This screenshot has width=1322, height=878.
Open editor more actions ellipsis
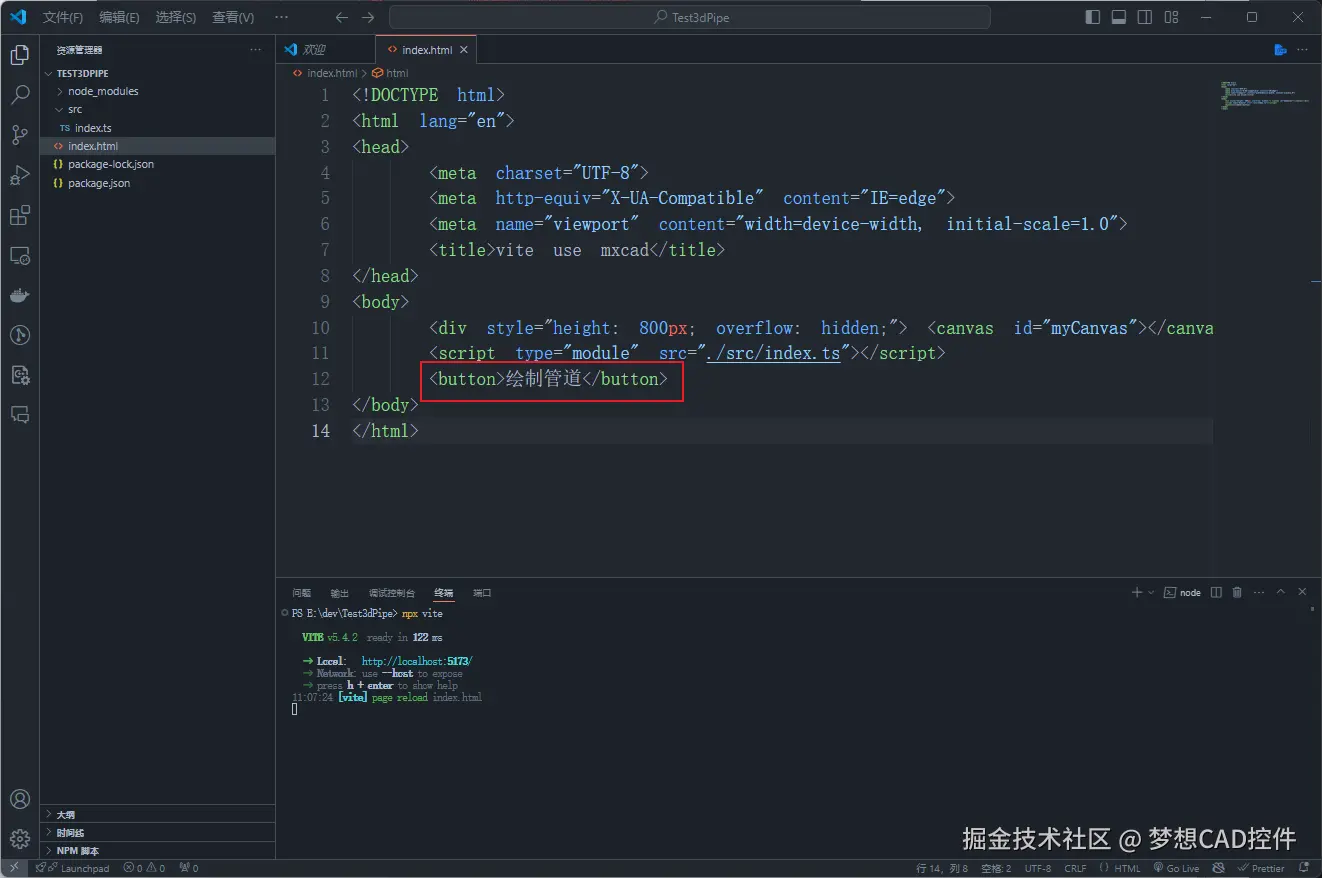1303,49
